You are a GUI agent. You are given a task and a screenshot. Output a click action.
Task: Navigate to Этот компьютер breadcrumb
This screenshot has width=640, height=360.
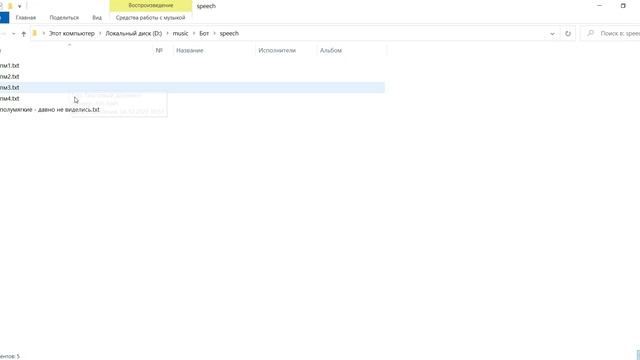(x=72, y=33)
